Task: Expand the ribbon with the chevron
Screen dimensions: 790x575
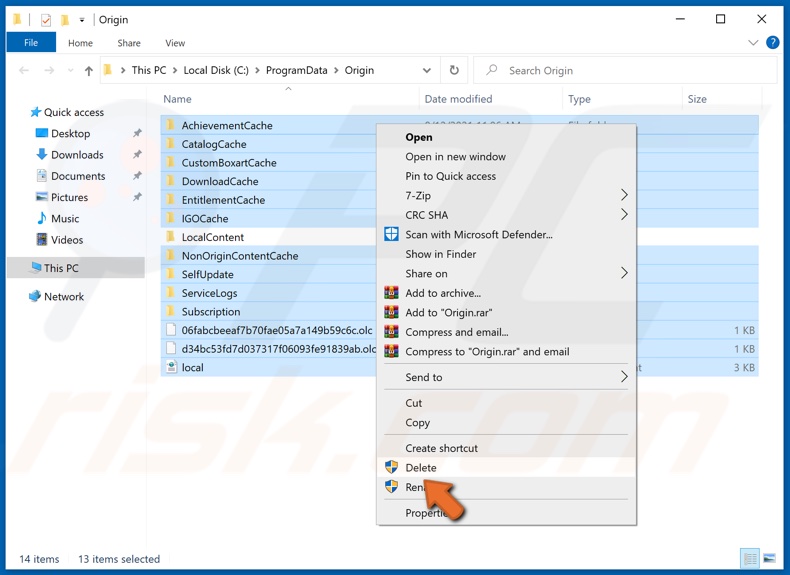Action: (753, 43)
